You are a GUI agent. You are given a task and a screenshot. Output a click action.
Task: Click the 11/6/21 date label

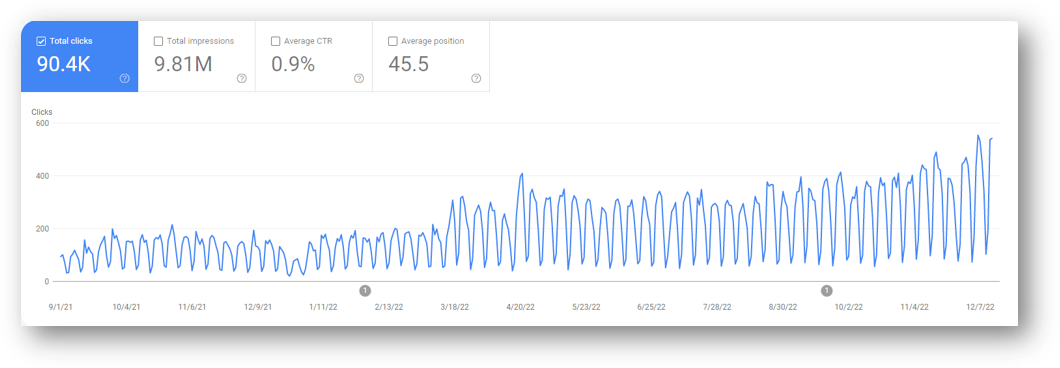(192, 307)
